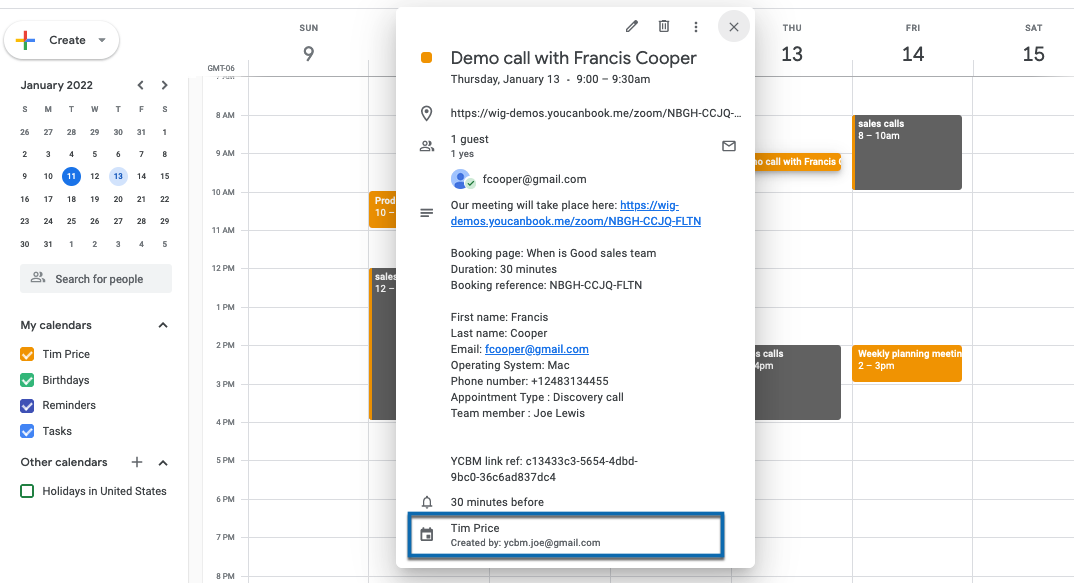
Task: Open Thursday afternoon sales calls event
Action: 798,382
